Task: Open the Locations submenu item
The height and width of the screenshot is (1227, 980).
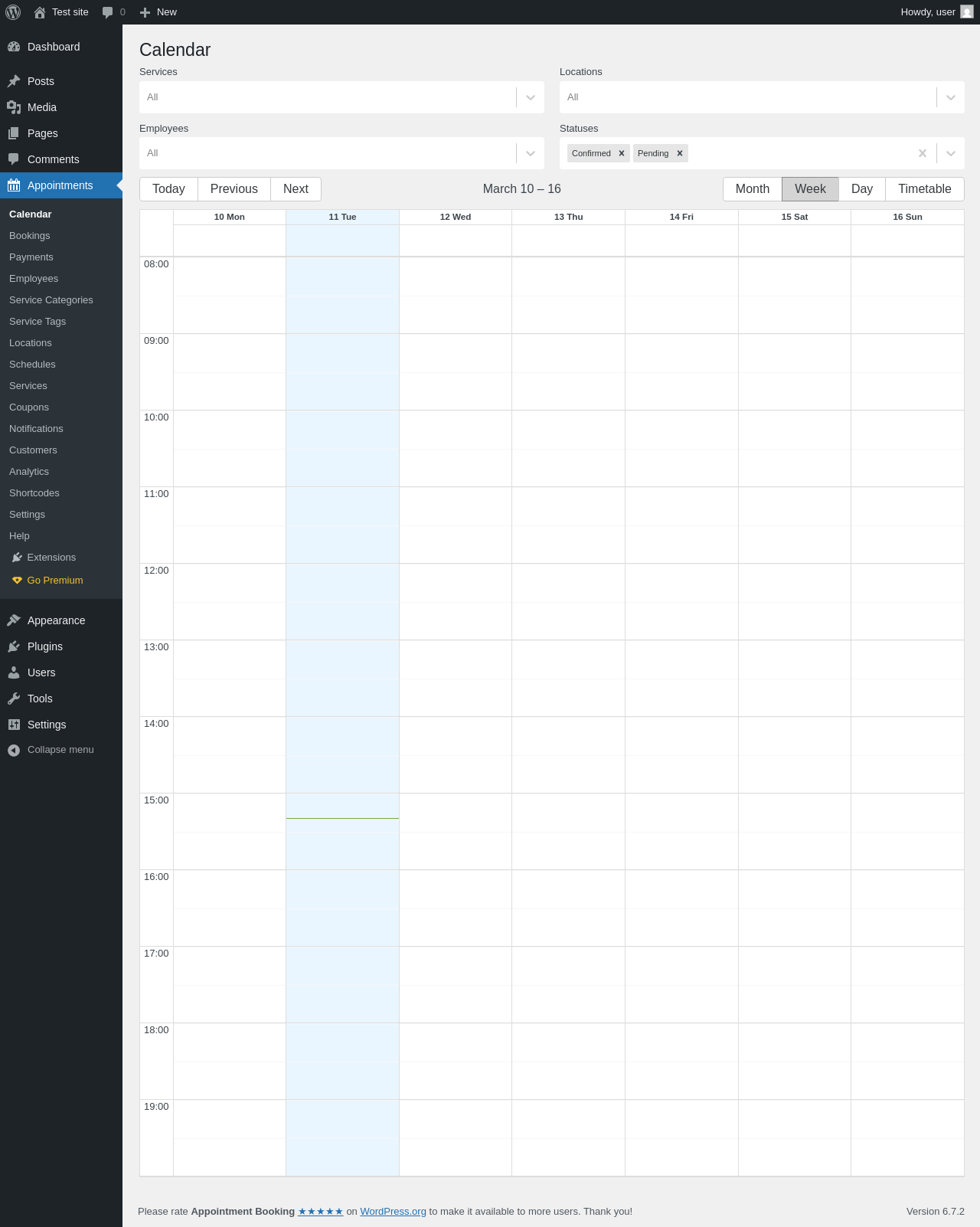Action: coord(61,343)
